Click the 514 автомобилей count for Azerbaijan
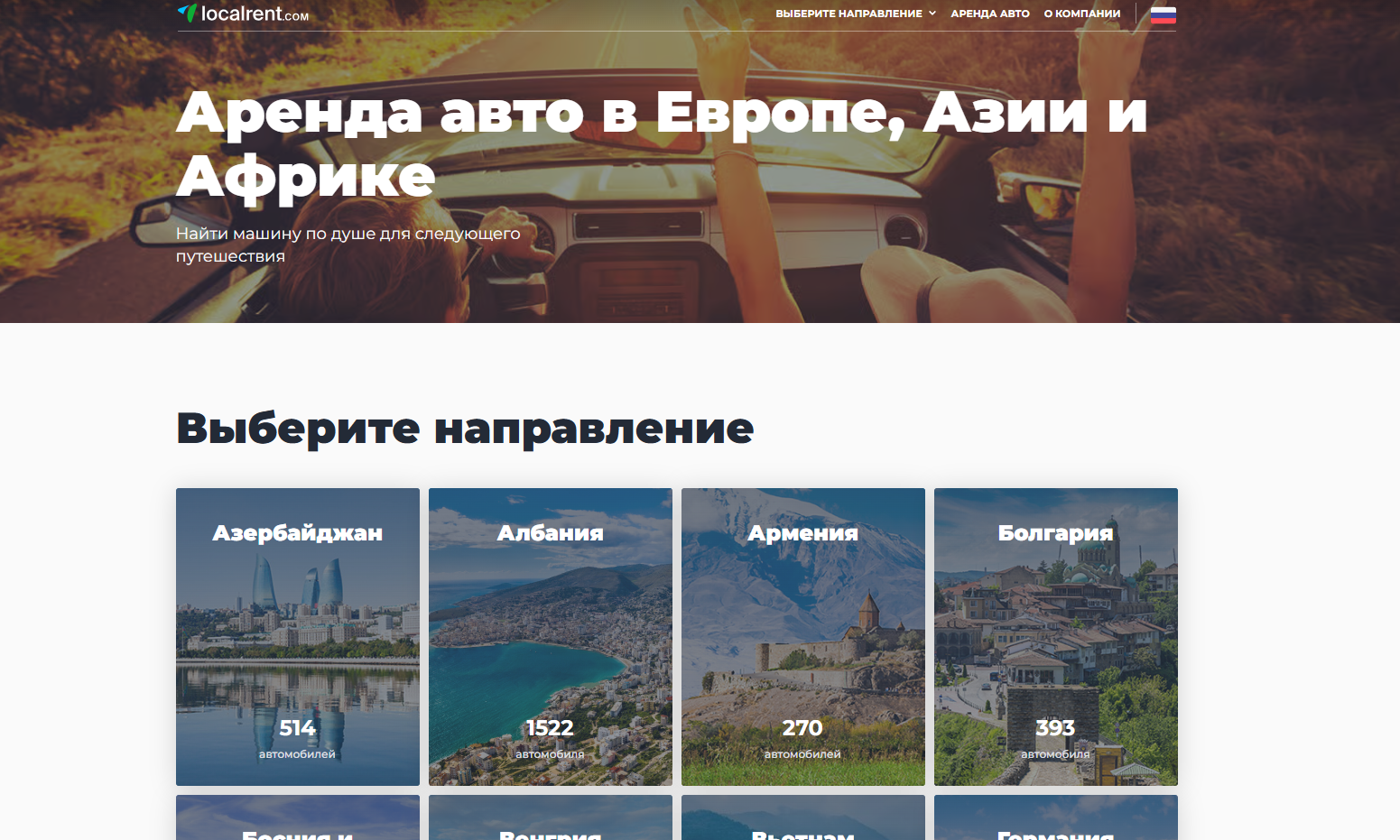The image size is (1400, 840). click(x=297, y=737)
